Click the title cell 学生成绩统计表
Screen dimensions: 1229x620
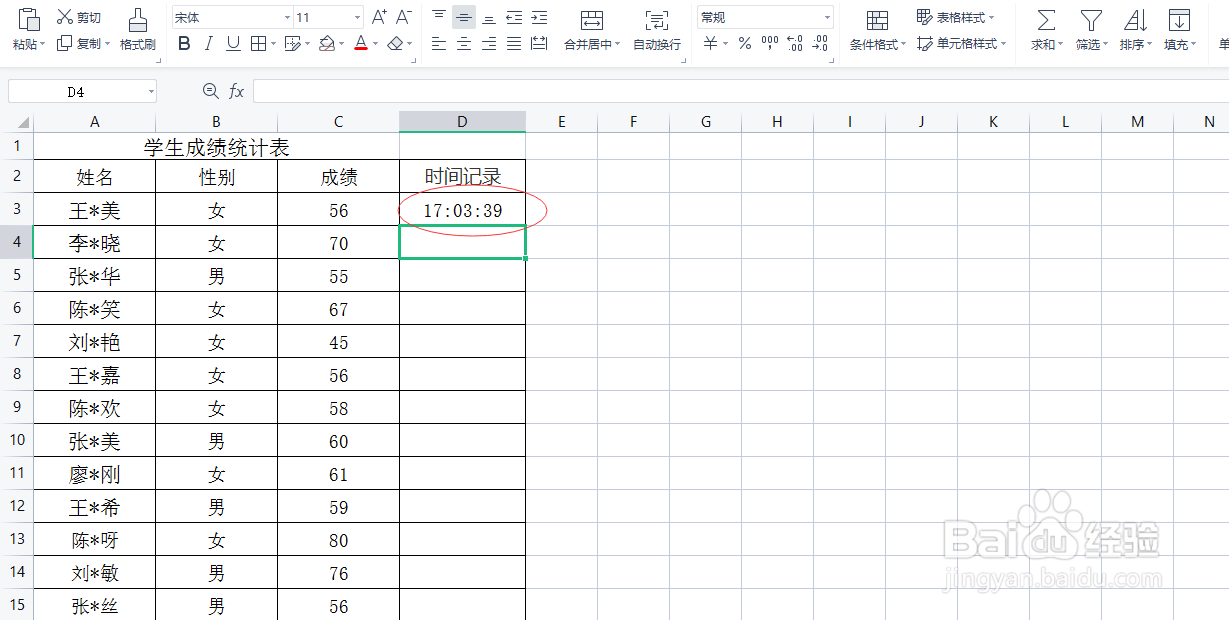(x=216, y=148)
